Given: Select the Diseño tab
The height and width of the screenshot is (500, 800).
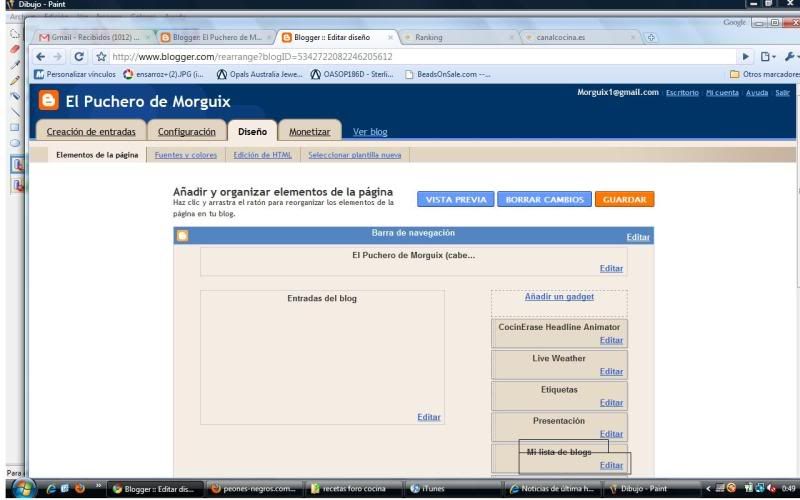Looking at the screenshot, I should click(x=252, y=132).
